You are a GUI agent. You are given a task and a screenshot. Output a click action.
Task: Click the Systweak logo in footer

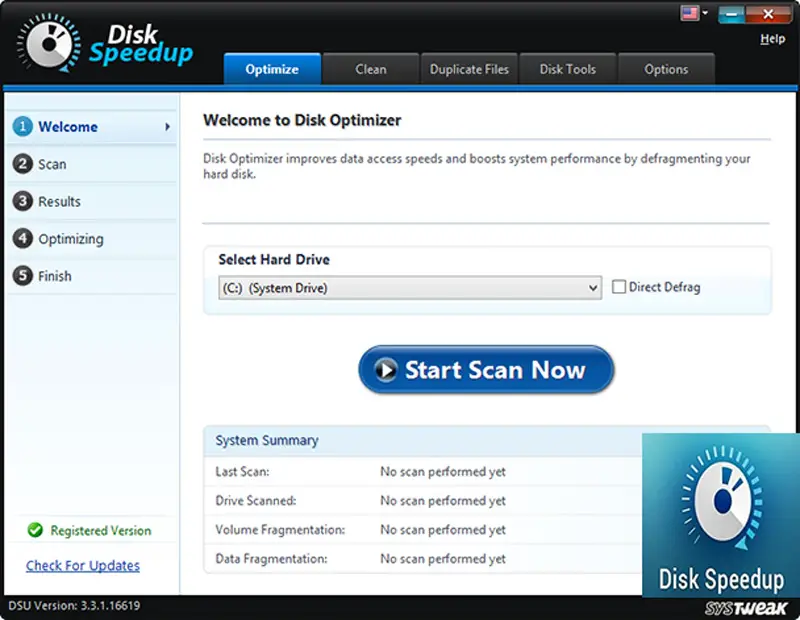[746, 608]
